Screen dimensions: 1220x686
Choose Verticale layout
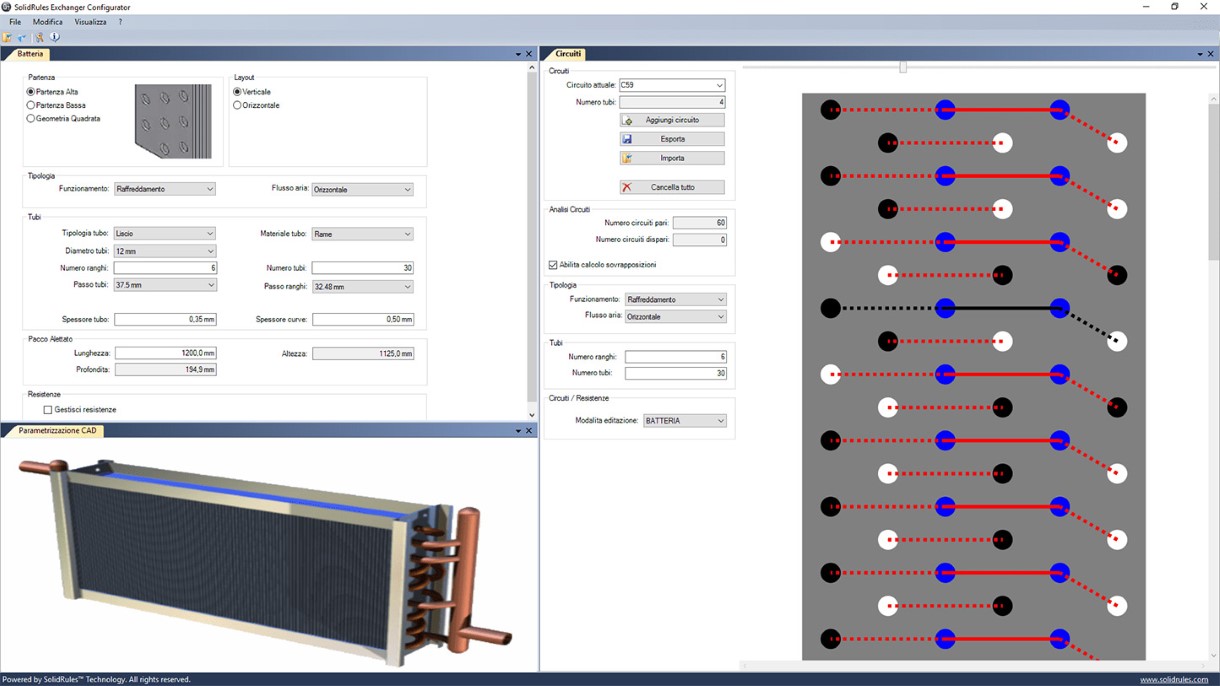click(237, 92)
